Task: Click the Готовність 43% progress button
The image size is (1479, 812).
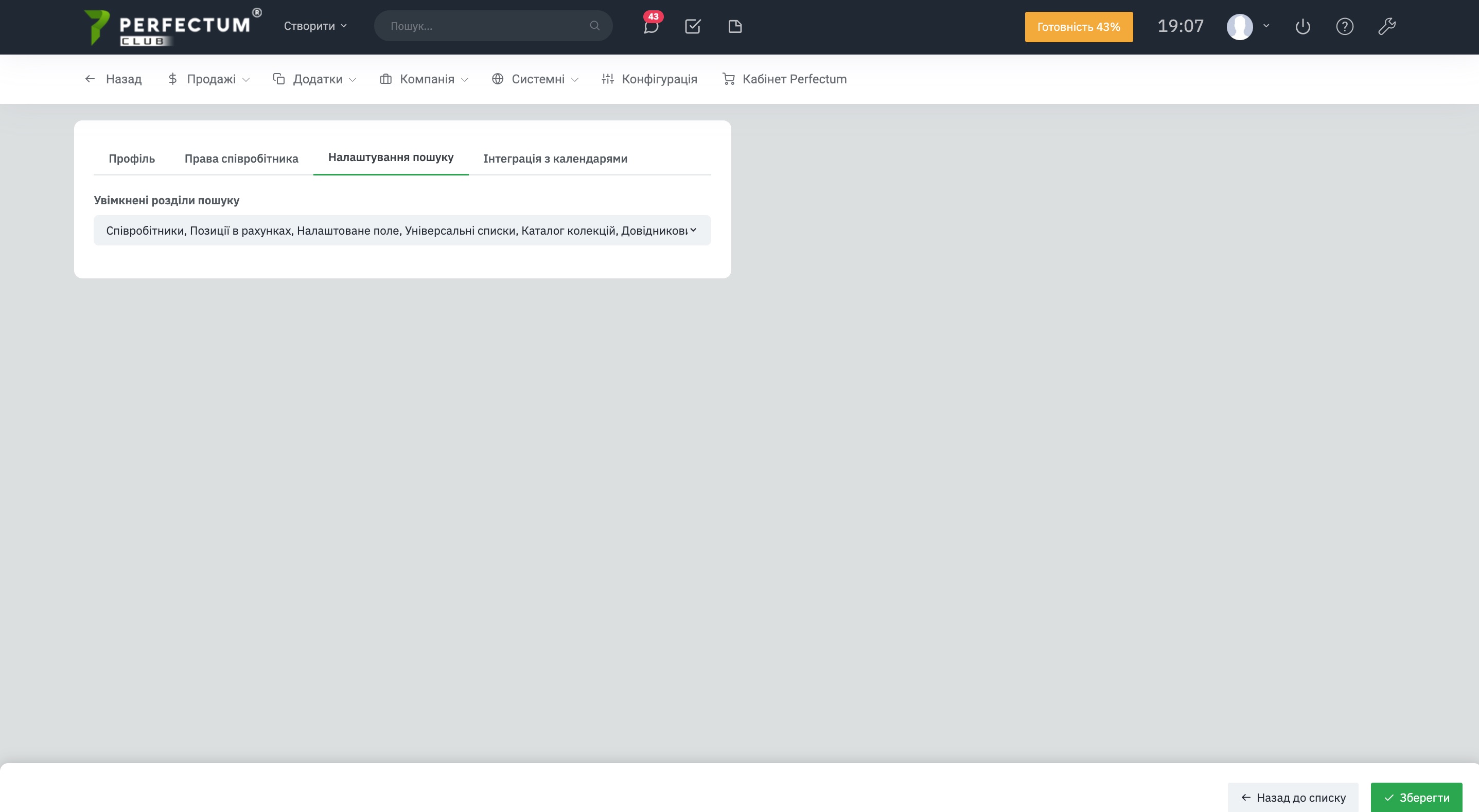Action: click(1078, 27)
